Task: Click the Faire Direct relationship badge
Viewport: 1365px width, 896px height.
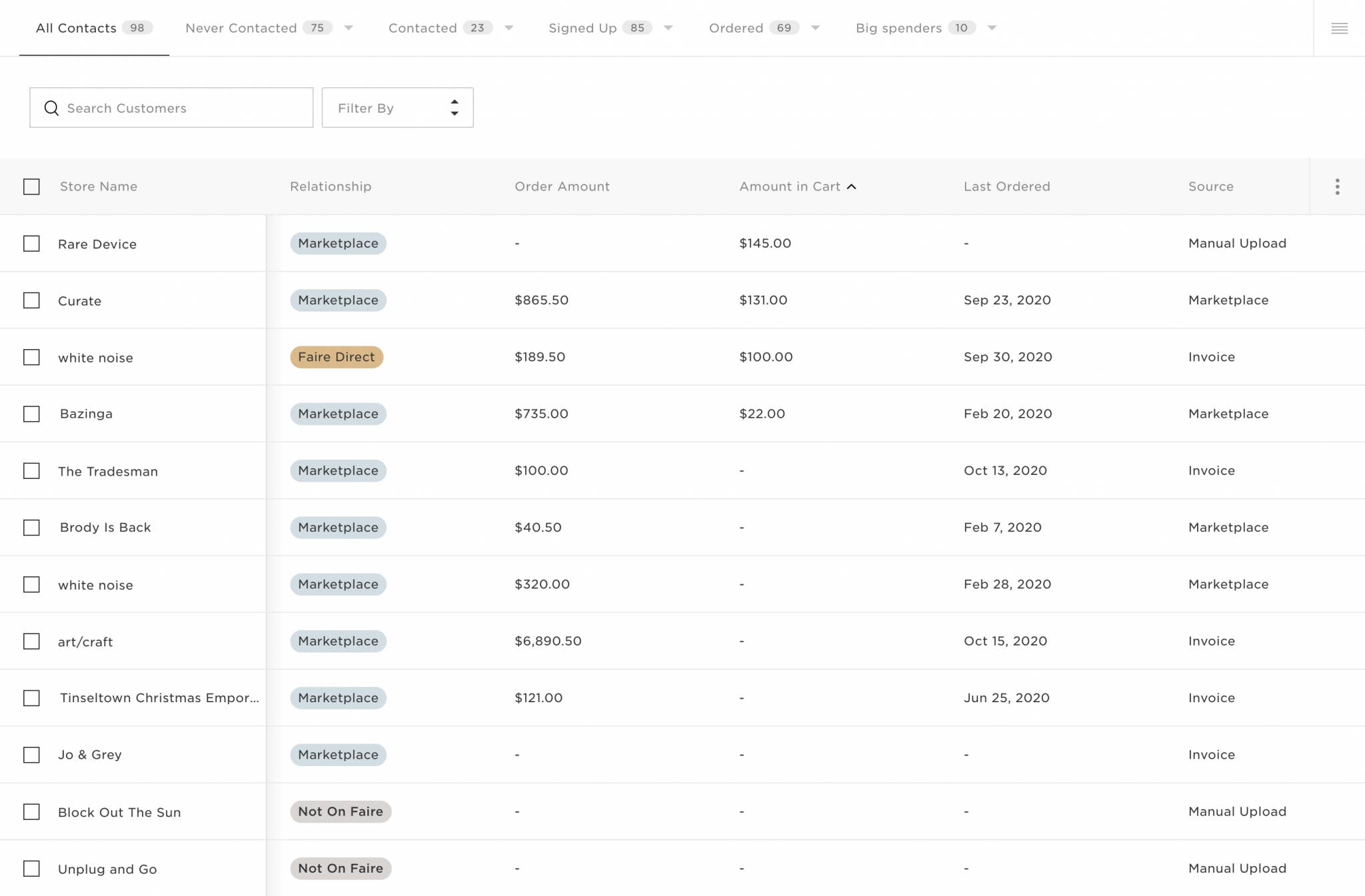Action: click(x=336, y=357)
